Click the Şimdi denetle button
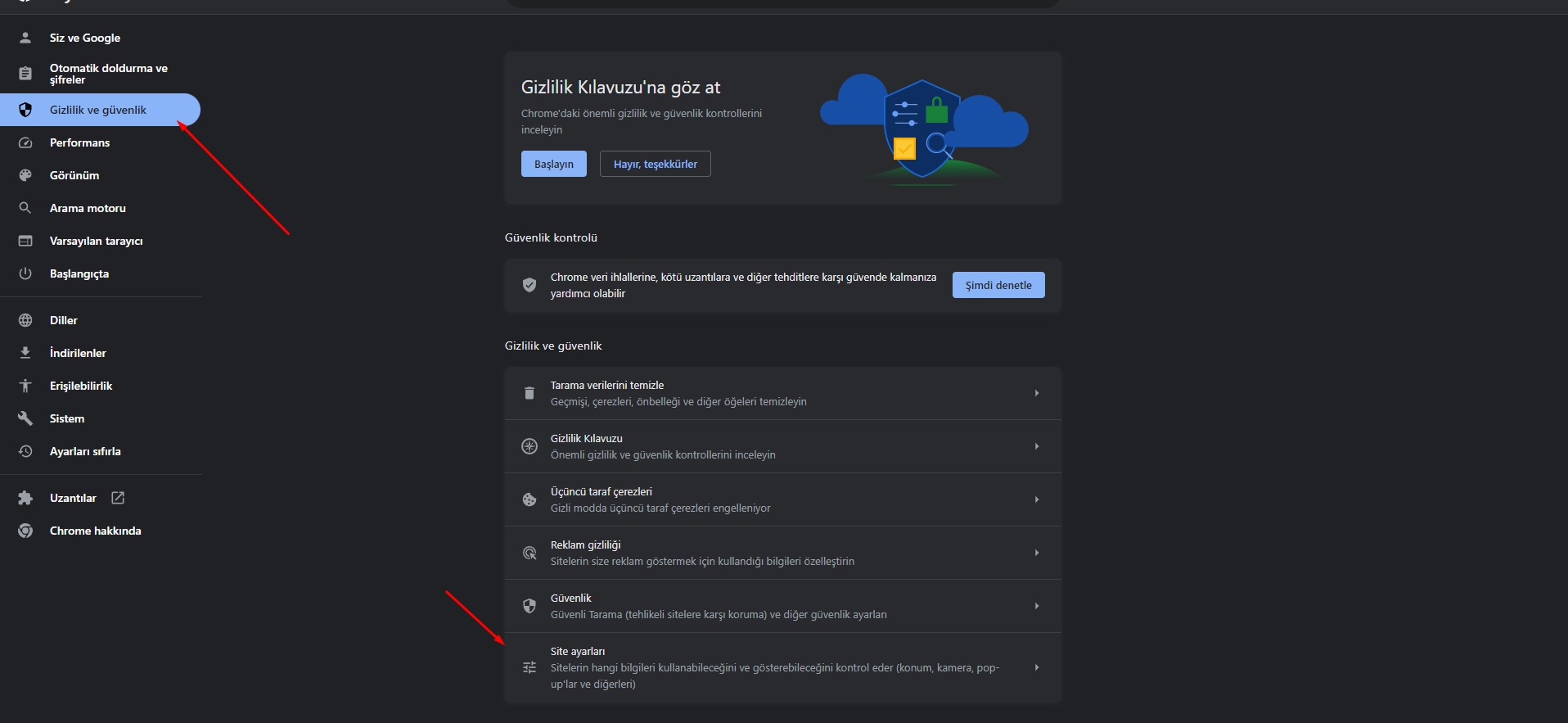Screen dimensions: 1568x723 (998, 285)
